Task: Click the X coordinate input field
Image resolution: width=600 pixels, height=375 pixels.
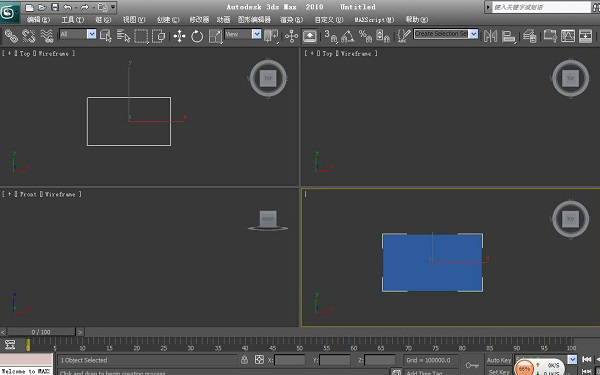Action: (x=290, y=360)
